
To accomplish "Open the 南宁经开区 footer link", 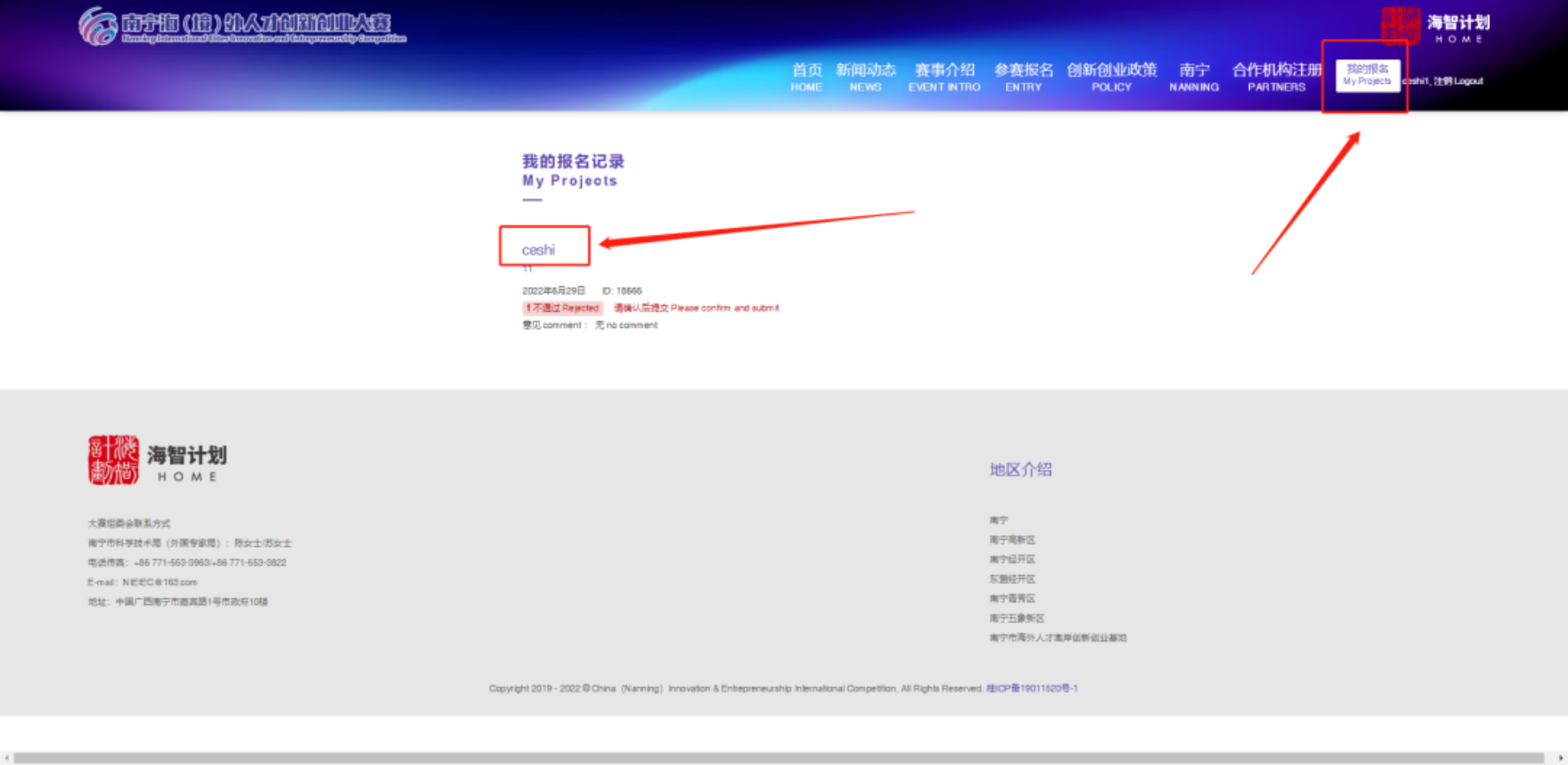I will [x=1012, y=559].
